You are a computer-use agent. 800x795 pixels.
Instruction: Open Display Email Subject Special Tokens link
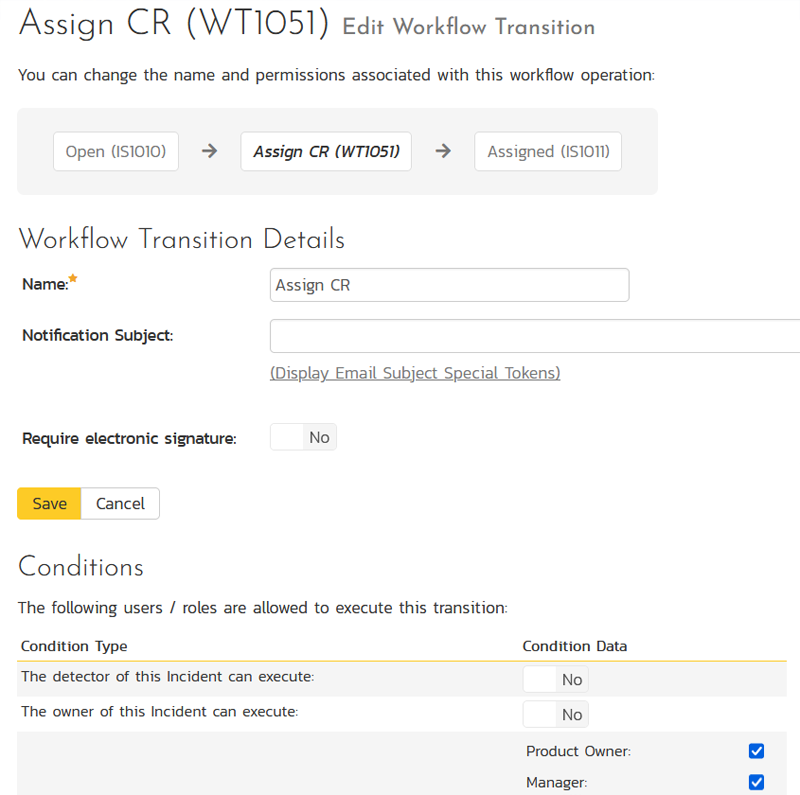click(415, 373)
